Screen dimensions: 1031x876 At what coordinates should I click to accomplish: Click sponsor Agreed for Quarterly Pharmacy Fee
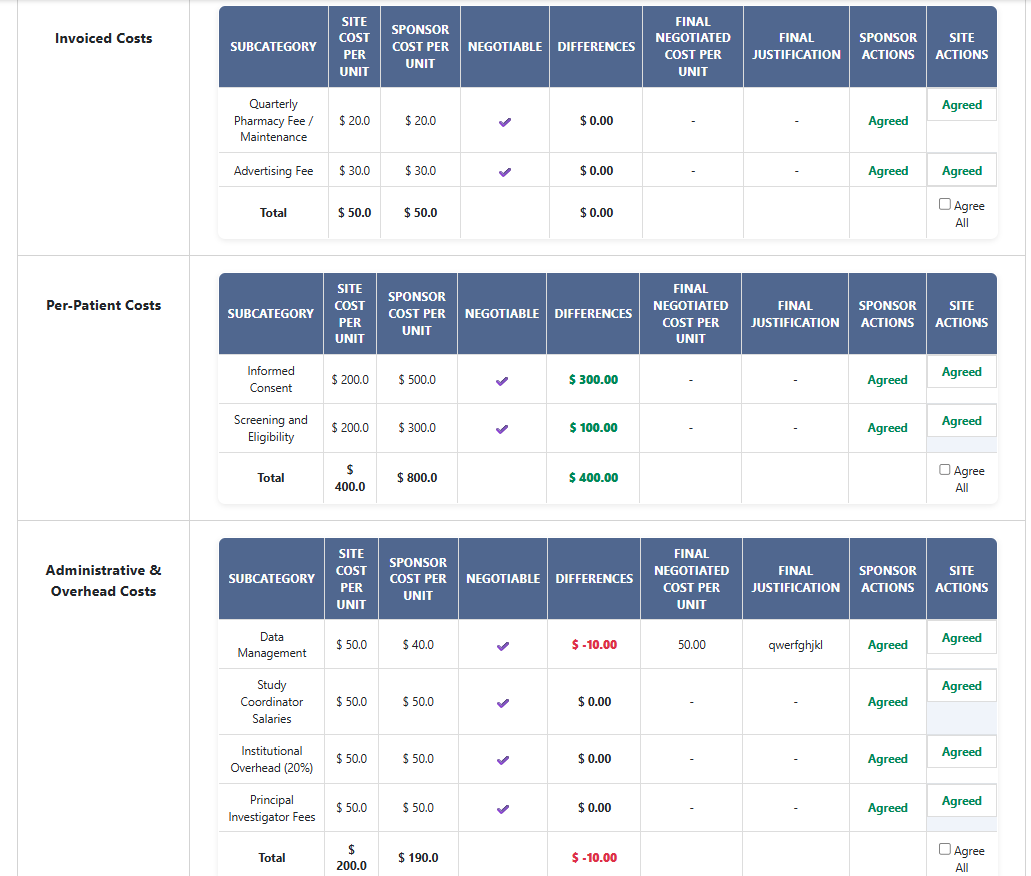pos(888,121)
